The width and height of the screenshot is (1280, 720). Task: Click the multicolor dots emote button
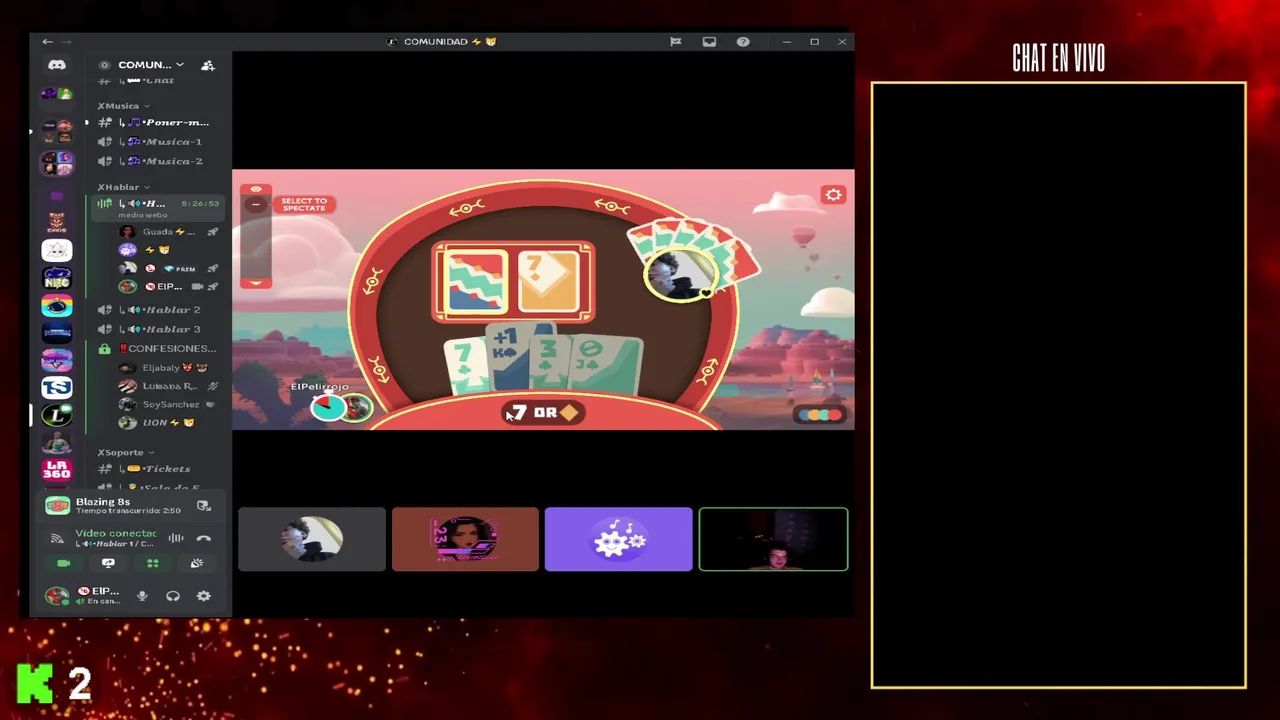pos(820,414)
